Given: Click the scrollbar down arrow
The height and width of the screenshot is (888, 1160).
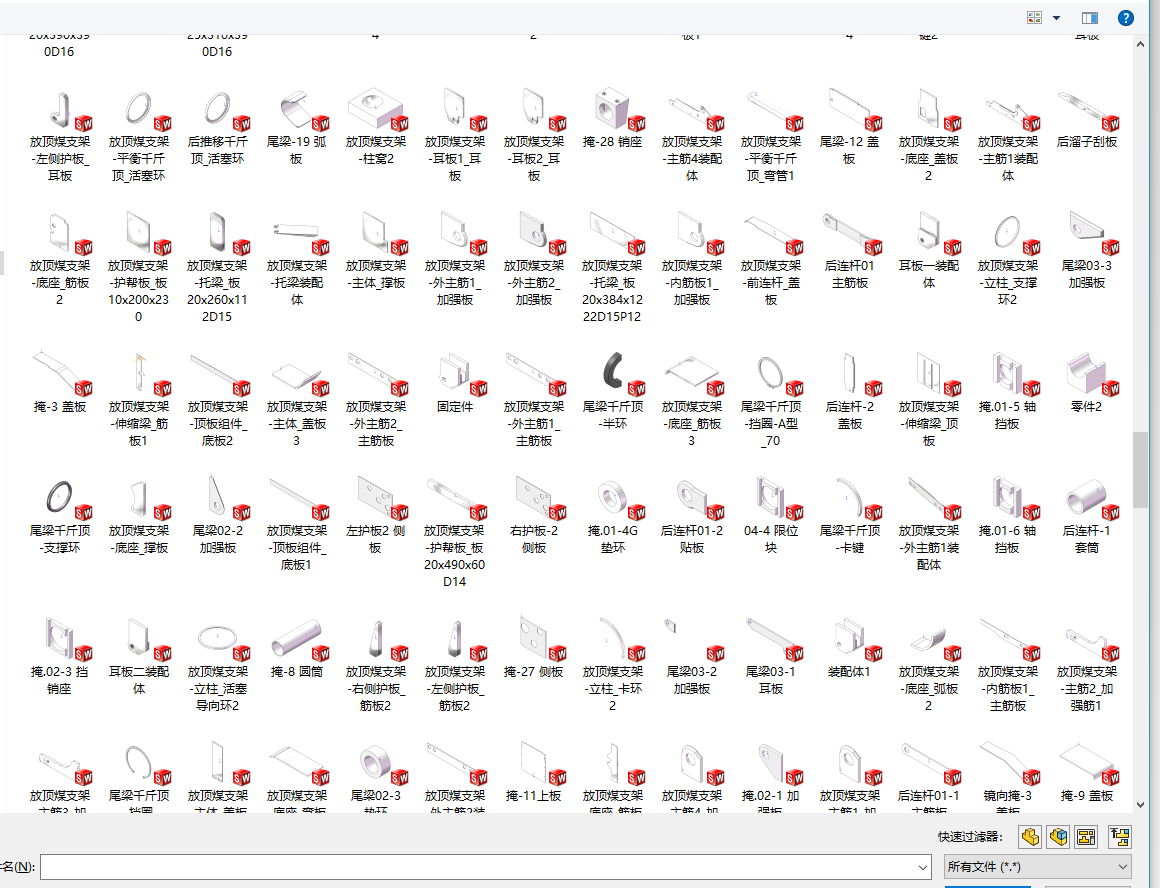Looking at the screenshot, I should pos(1140,805).
